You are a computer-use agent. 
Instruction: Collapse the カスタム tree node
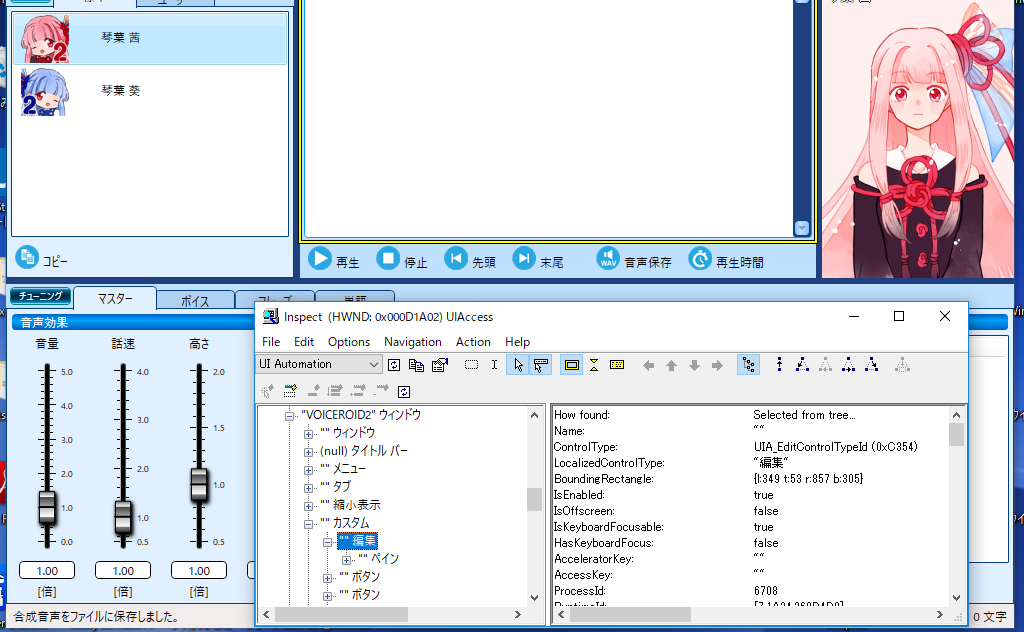click(309, 523)
